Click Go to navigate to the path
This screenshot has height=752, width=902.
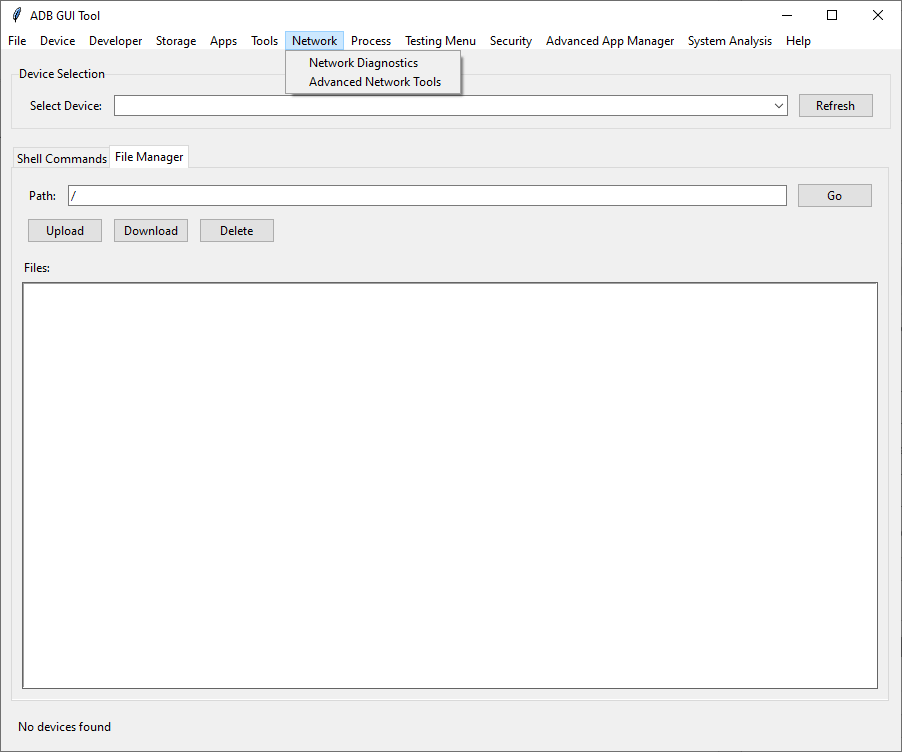tap(834, 195)
